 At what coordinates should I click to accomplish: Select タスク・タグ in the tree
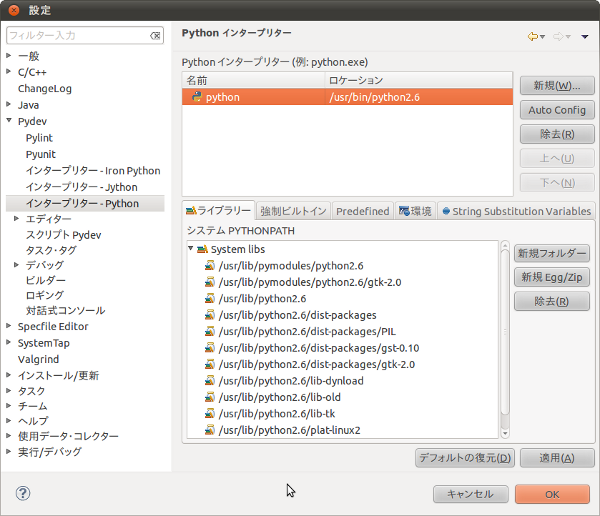(51, 250)
